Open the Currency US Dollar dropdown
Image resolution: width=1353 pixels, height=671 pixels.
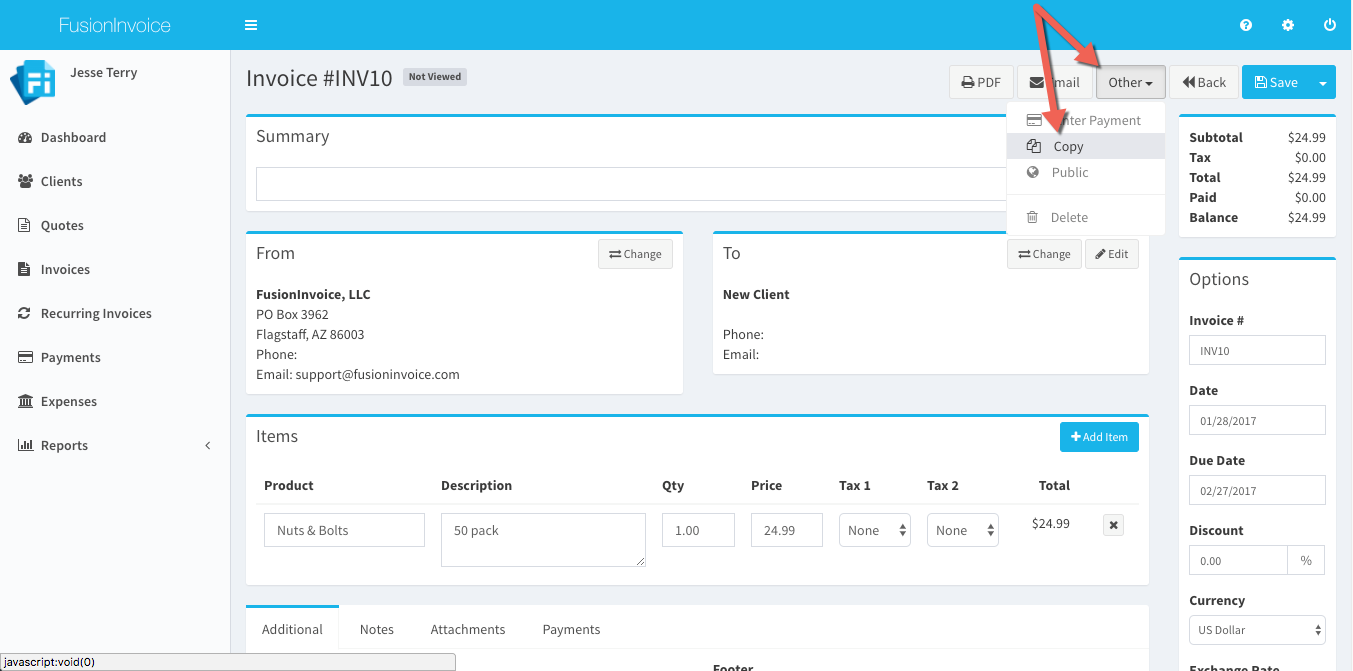tap(1257, 630)
